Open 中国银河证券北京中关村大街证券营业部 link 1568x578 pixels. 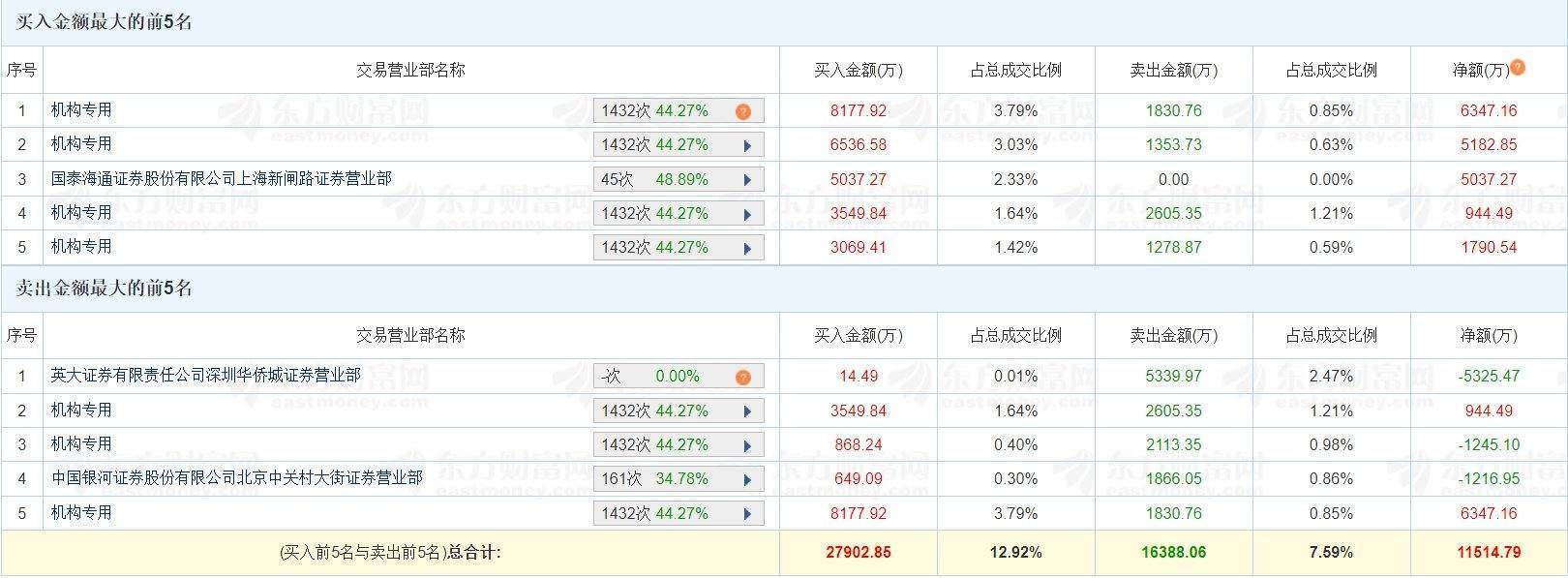pyautogui.click(x=238, y=477)
